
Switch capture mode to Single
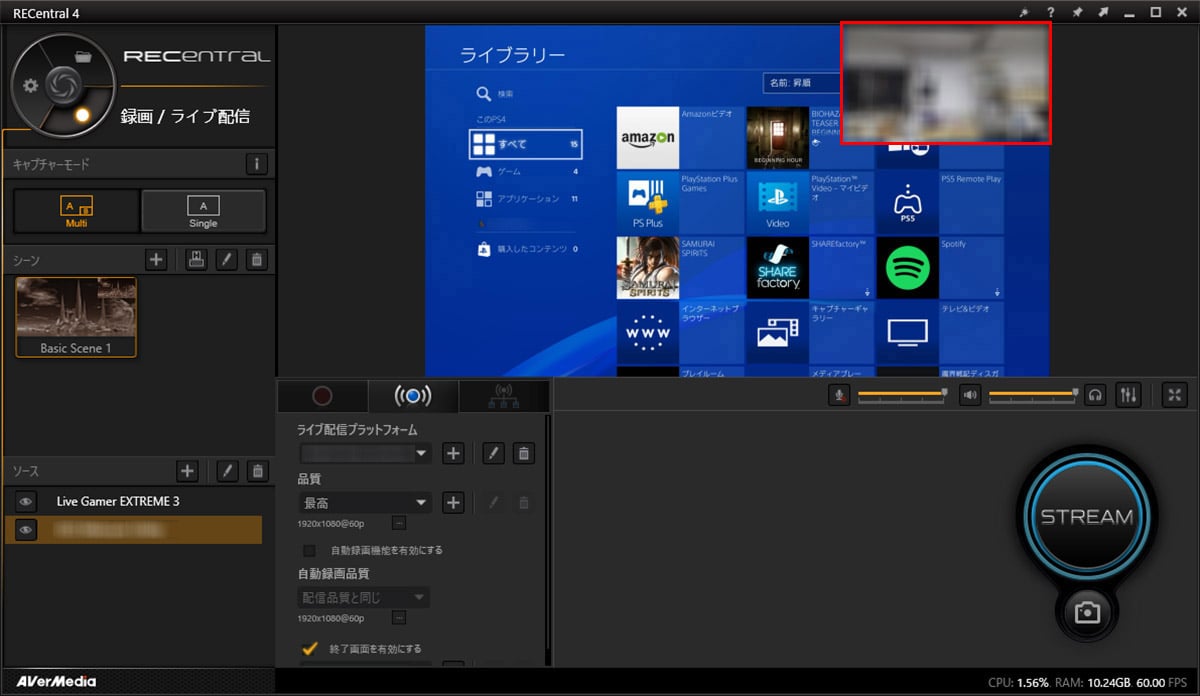(203, 211)
